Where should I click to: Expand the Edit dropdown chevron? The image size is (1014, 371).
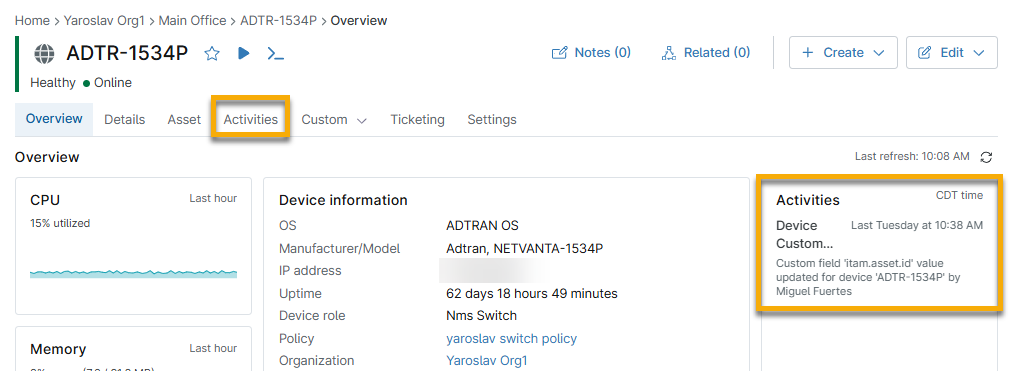(x=978, y=53)
